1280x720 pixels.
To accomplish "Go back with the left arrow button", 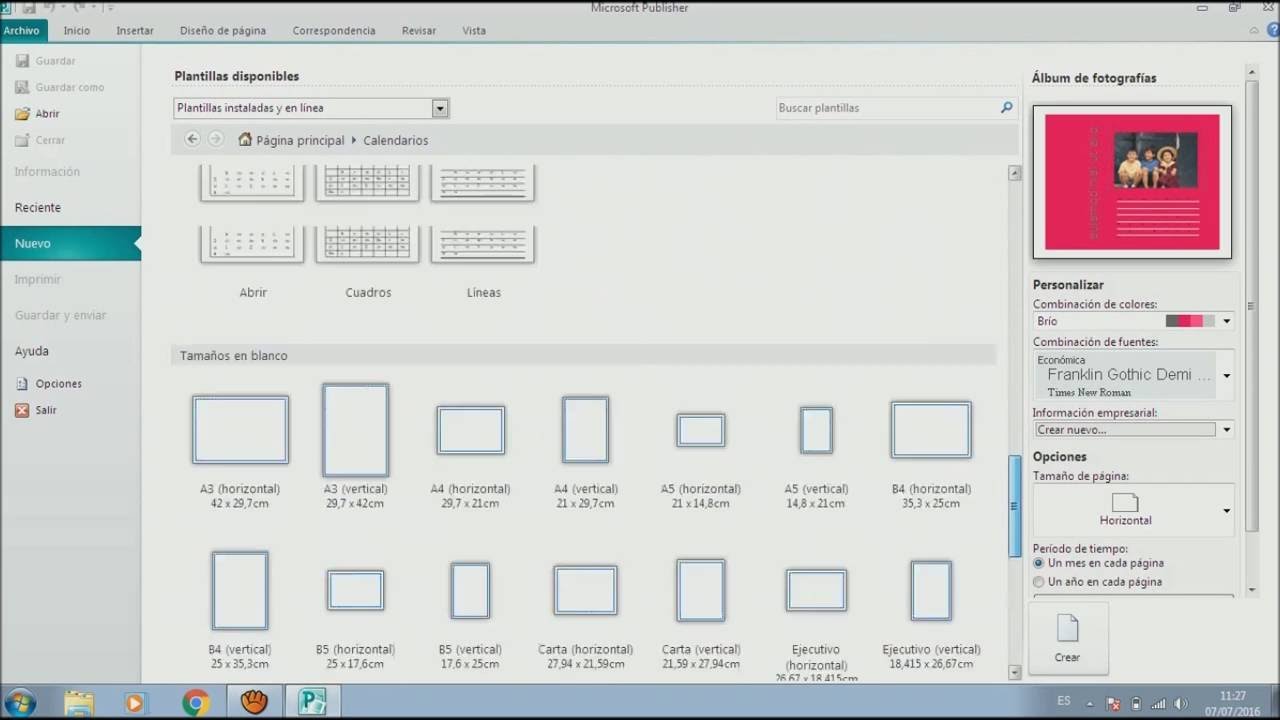I will pos(192,139).
